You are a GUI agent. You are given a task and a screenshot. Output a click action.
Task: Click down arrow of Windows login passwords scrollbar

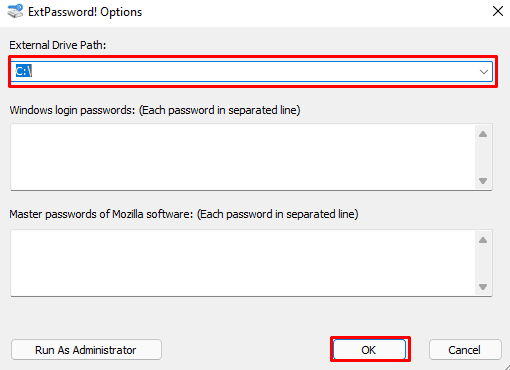[483, 181]
